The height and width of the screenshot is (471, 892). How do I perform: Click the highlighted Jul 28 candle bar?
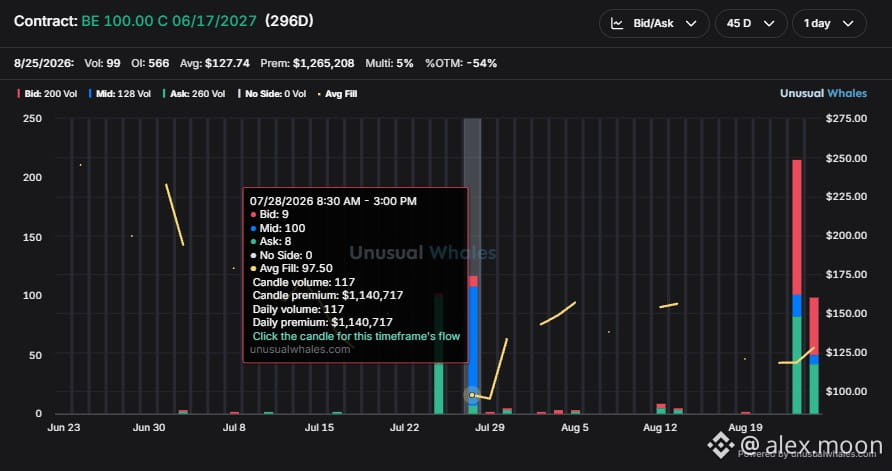[x=472, y=345]
